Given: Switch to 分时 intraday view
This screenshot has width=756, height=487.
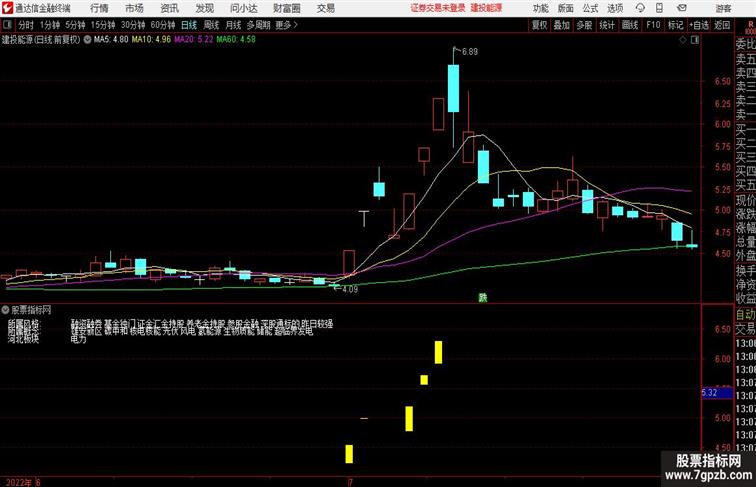Looking at the screenshot, I should point(26,25).
